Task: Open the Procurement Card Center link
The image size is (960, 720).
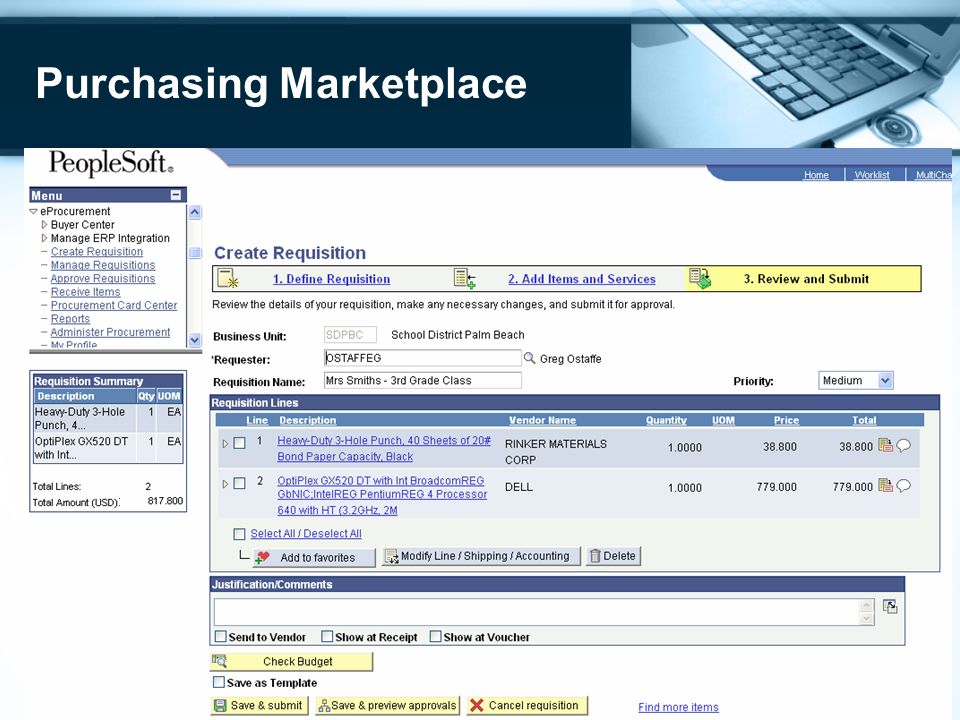Action: pyautogui.click(x=114, y=306)
